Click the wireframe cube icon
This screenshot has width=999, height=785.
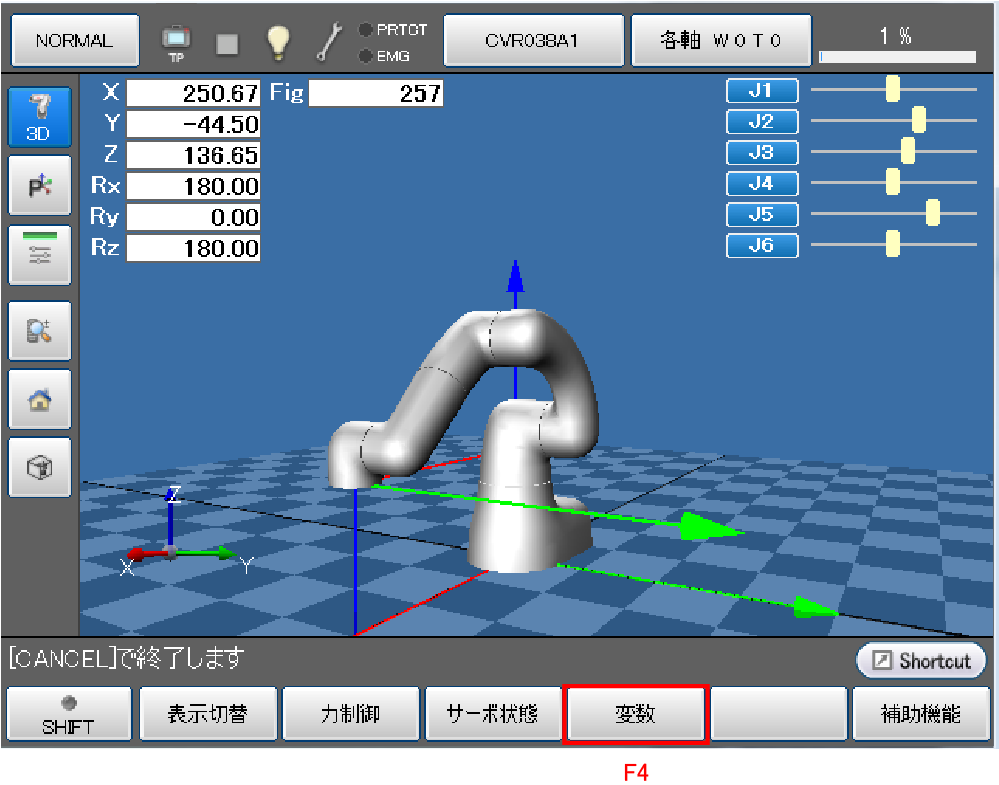[x=39, y=467]
